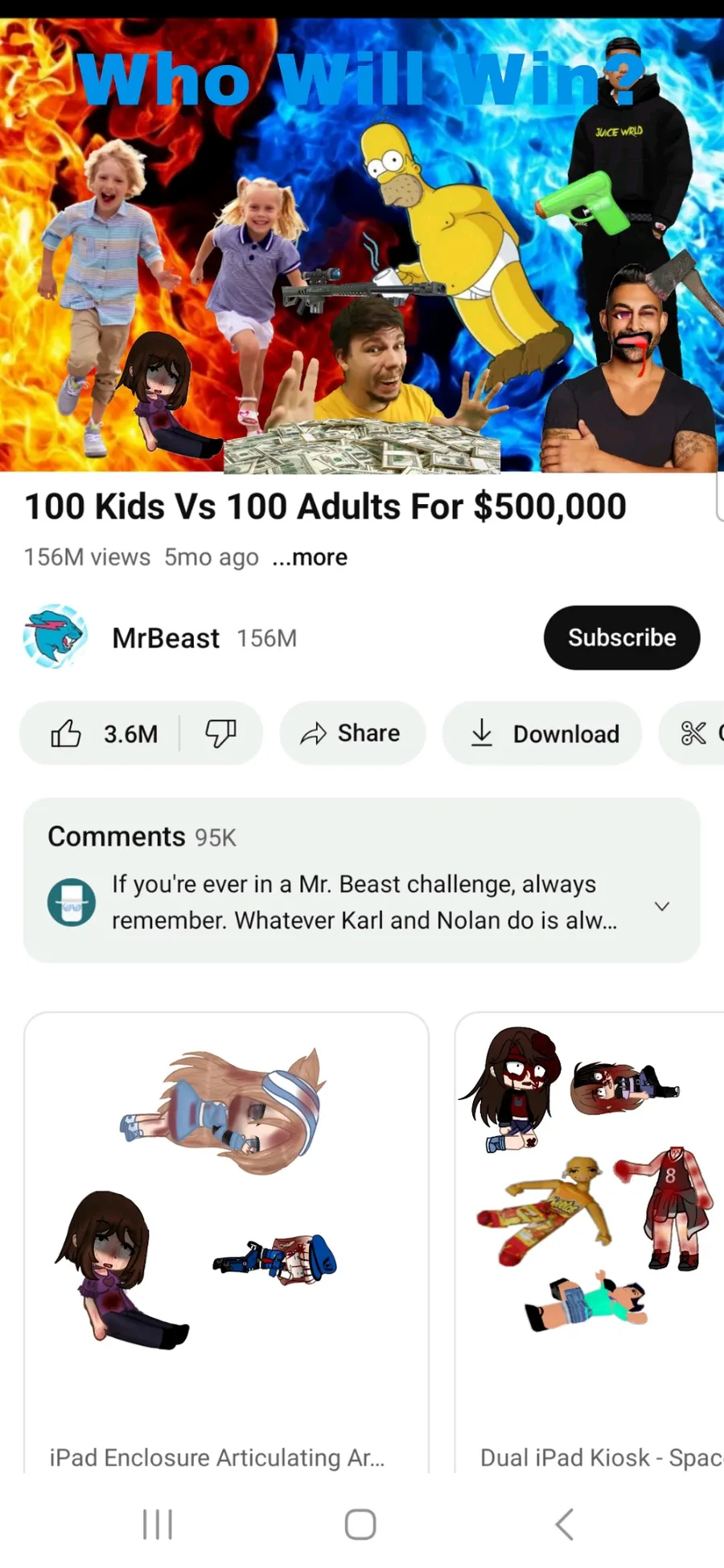Expand description with ...more

(310, 557)
